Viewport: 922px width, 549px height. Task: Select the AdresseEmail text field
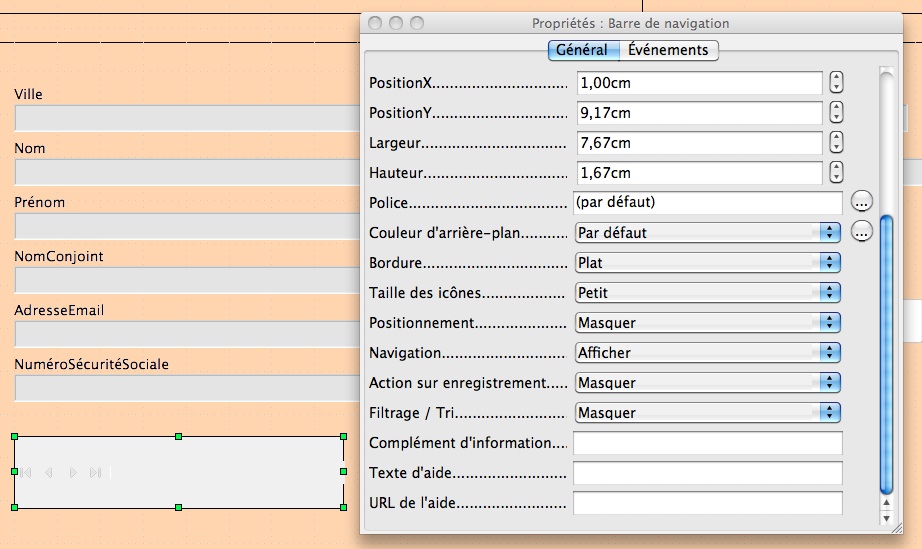[x=188, y=334]
